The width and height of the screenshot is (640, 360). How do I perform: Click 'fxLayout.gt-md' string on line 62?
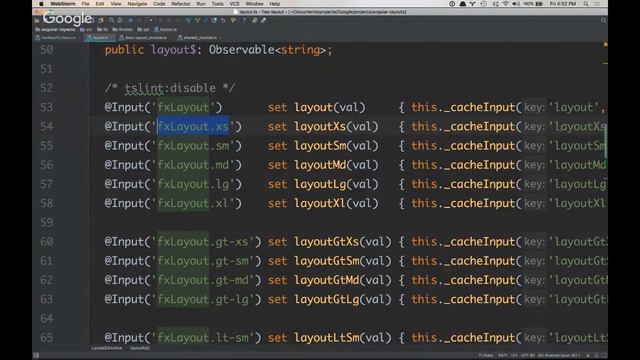(x=203, y=280)
